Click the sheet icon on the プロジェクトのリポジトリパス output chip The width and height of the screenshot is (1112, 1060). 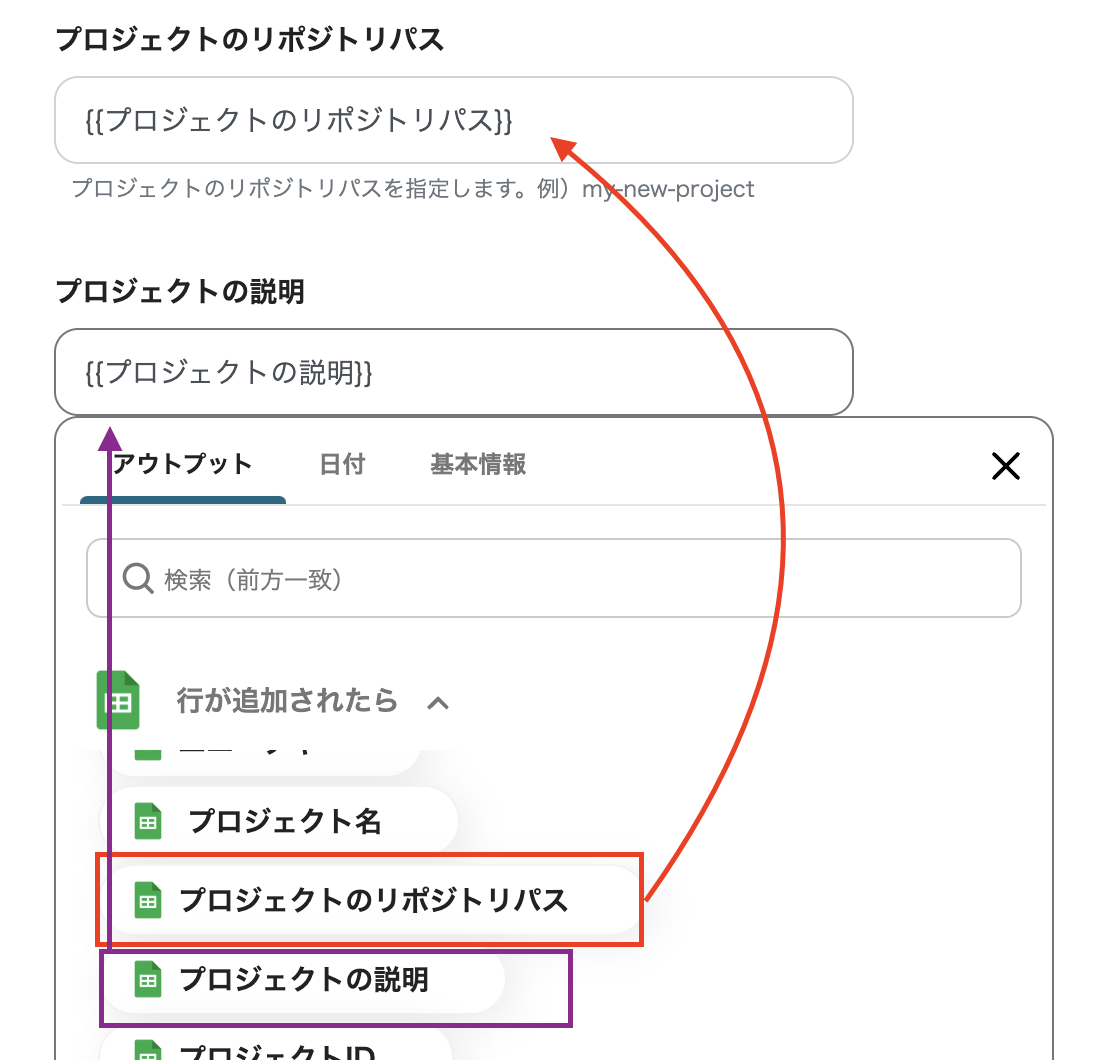point(148,900)
